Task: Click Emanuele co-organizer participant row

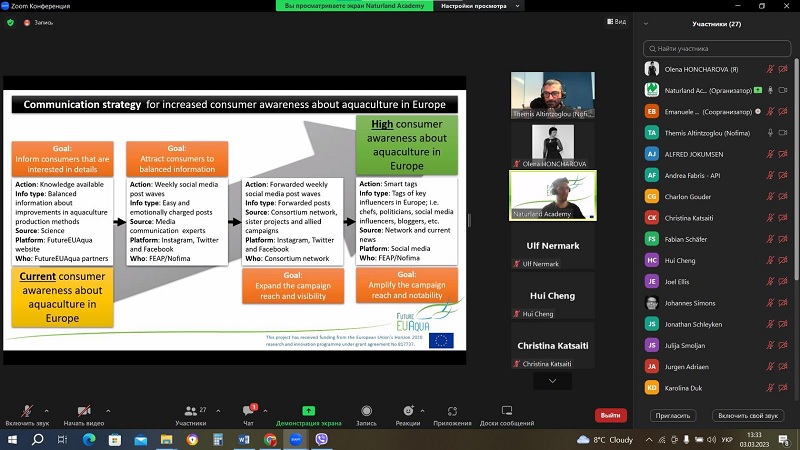Action: [x=716, y=112]
